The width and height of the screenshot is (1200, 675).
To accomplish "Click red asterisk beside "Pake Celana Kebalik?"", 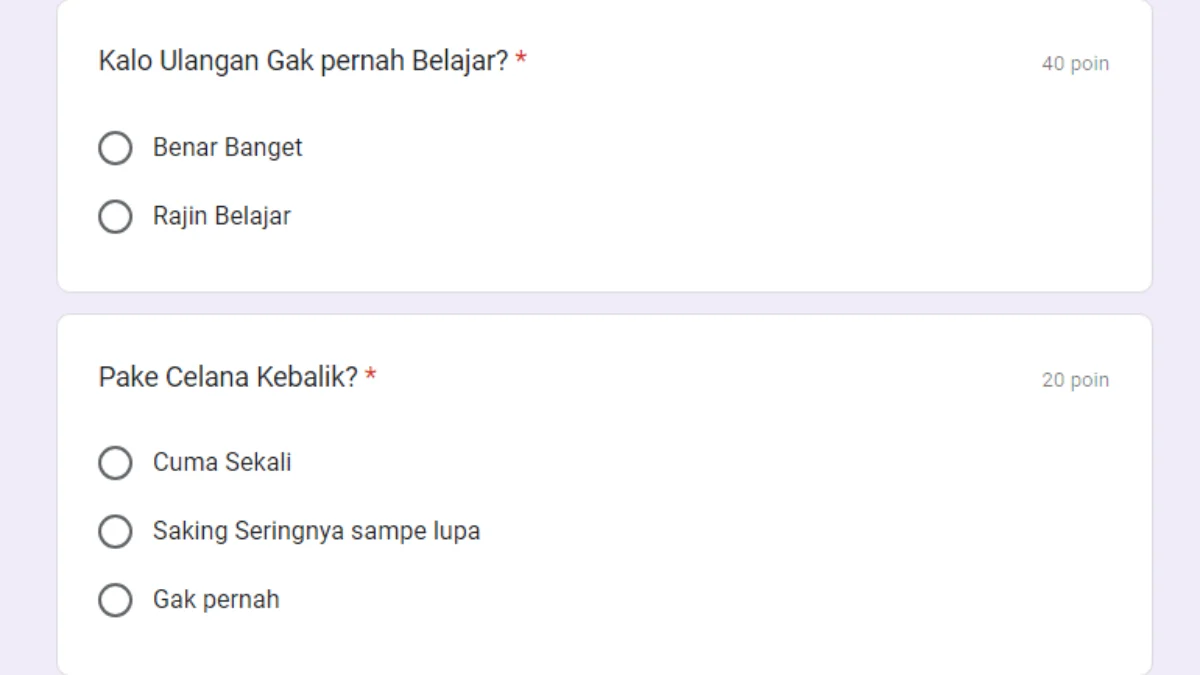I will point(371,377).
